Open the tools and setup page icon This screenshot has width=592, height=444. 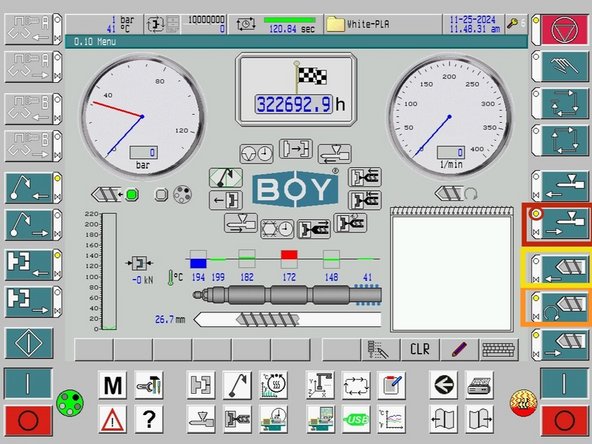coord(149,385)
